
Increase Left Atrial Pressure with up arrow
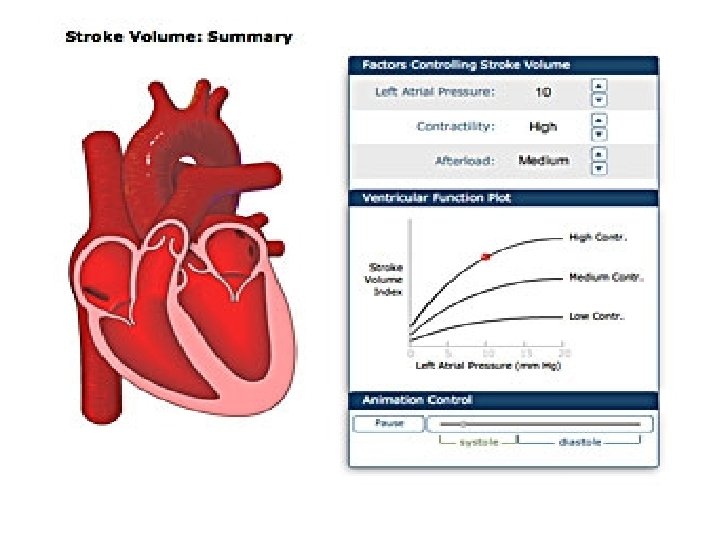599,86
